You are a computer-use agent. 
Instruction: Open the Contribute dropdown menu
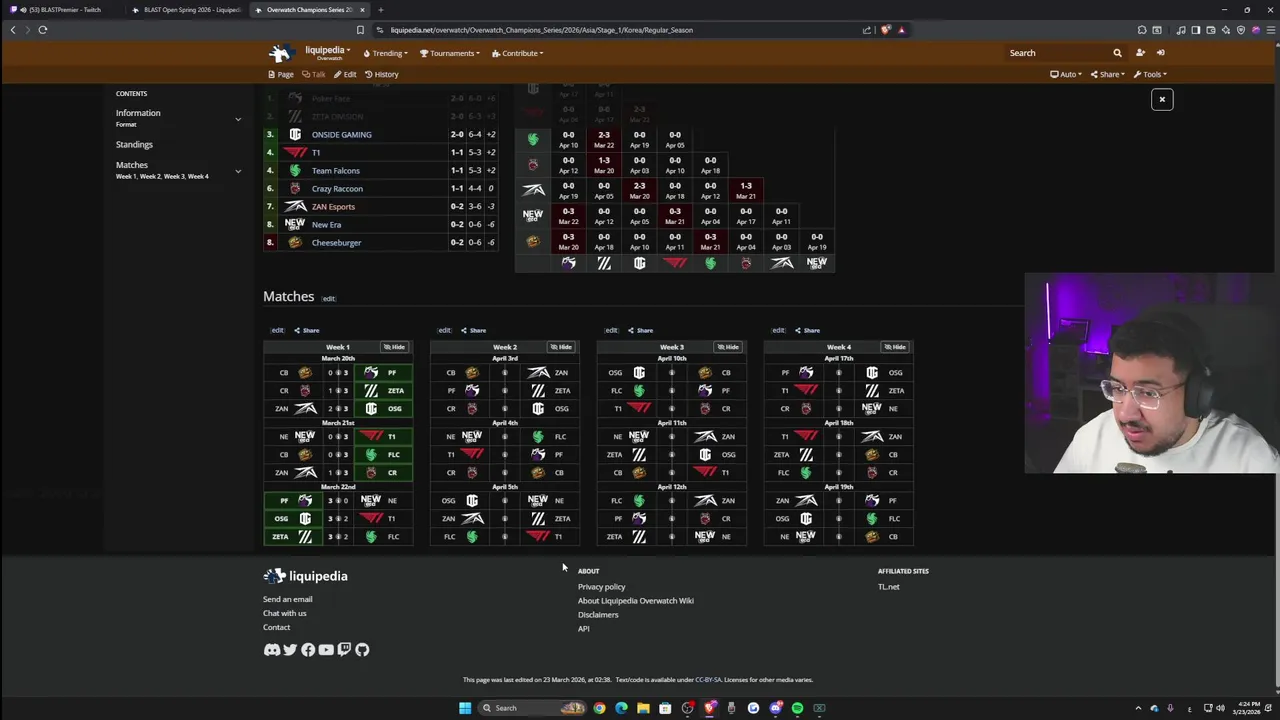(517, 53)
